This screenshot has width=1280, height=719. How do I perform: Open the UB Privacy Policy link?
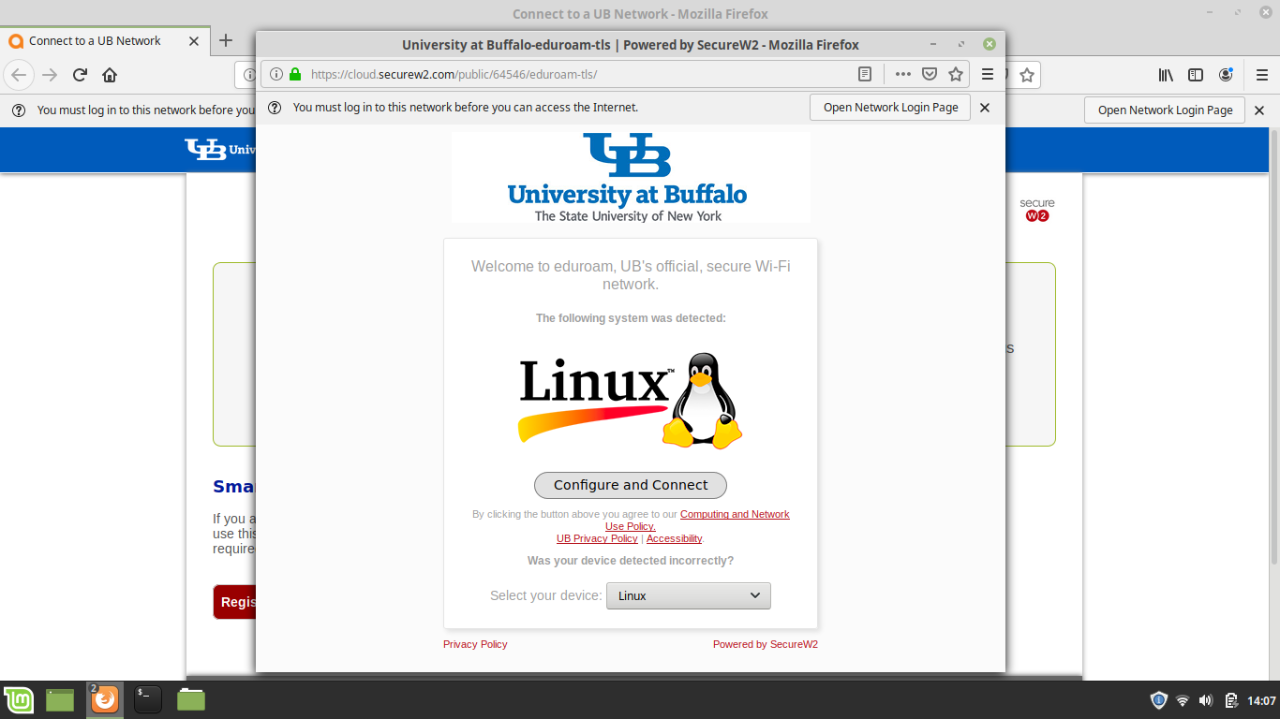coord(596,538)
